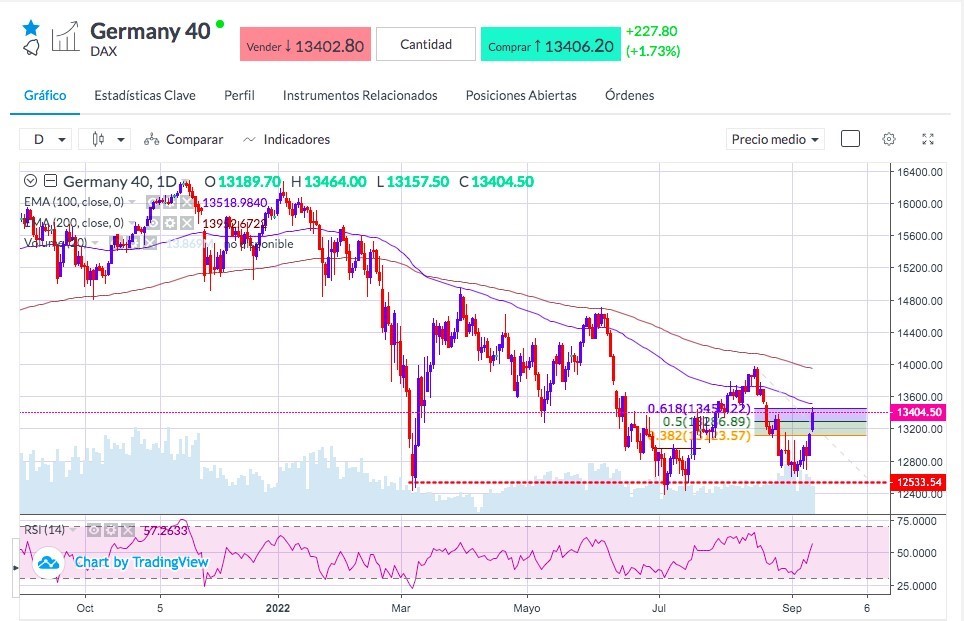The width and height of the screenshot is (964, 621).
Task: Click the open price value 13189.70
Action: [x=249, y=181]
